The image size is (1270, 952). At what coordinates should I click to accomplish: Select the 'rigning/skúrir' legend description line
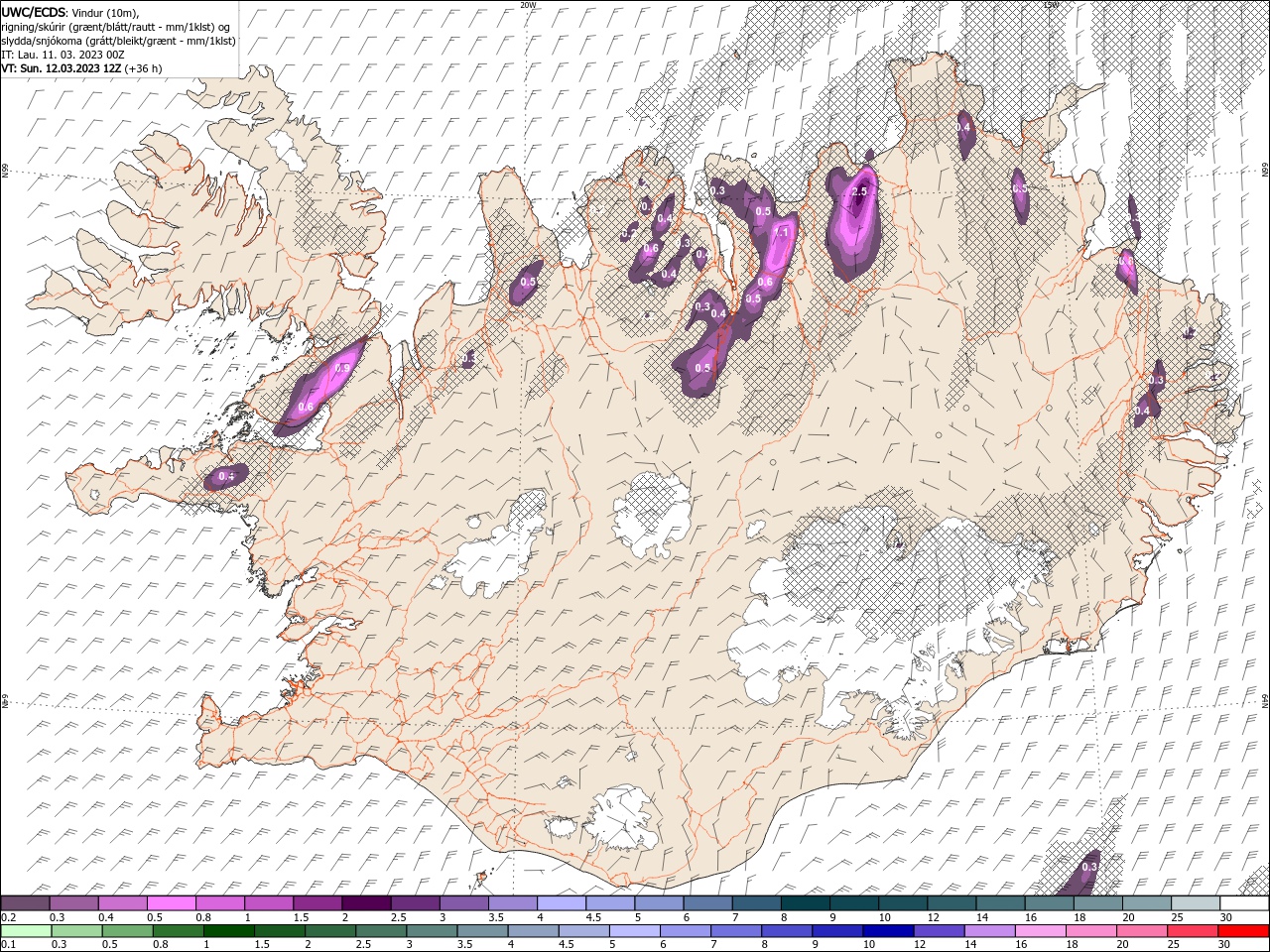[x=116, y=26]
